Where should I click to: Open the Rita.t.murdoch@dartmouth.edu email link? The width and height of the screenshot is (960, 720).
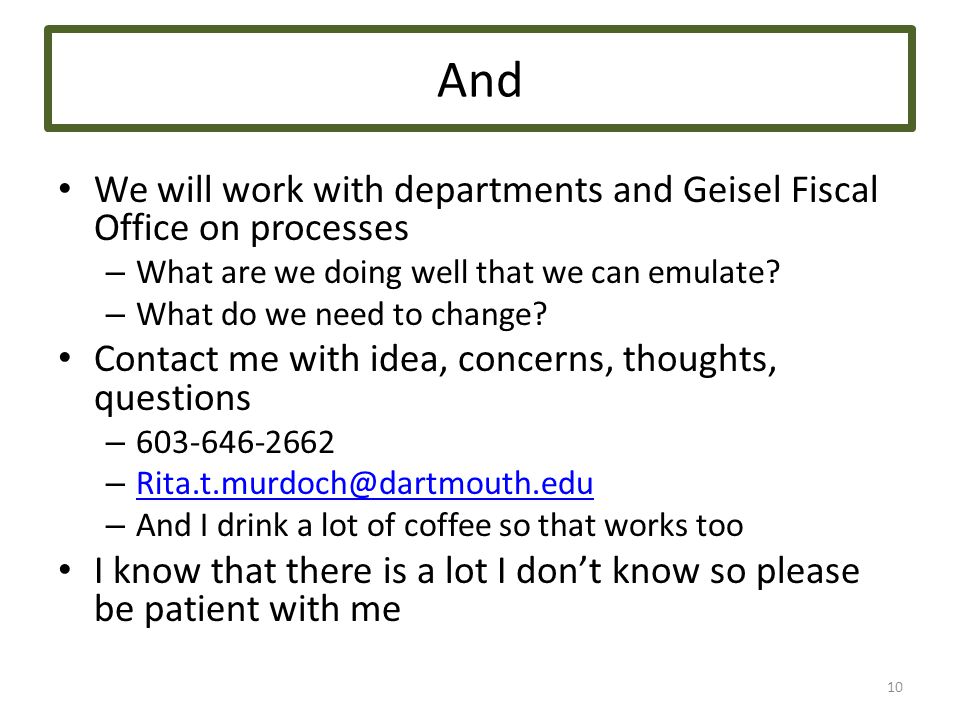(365, 483)
